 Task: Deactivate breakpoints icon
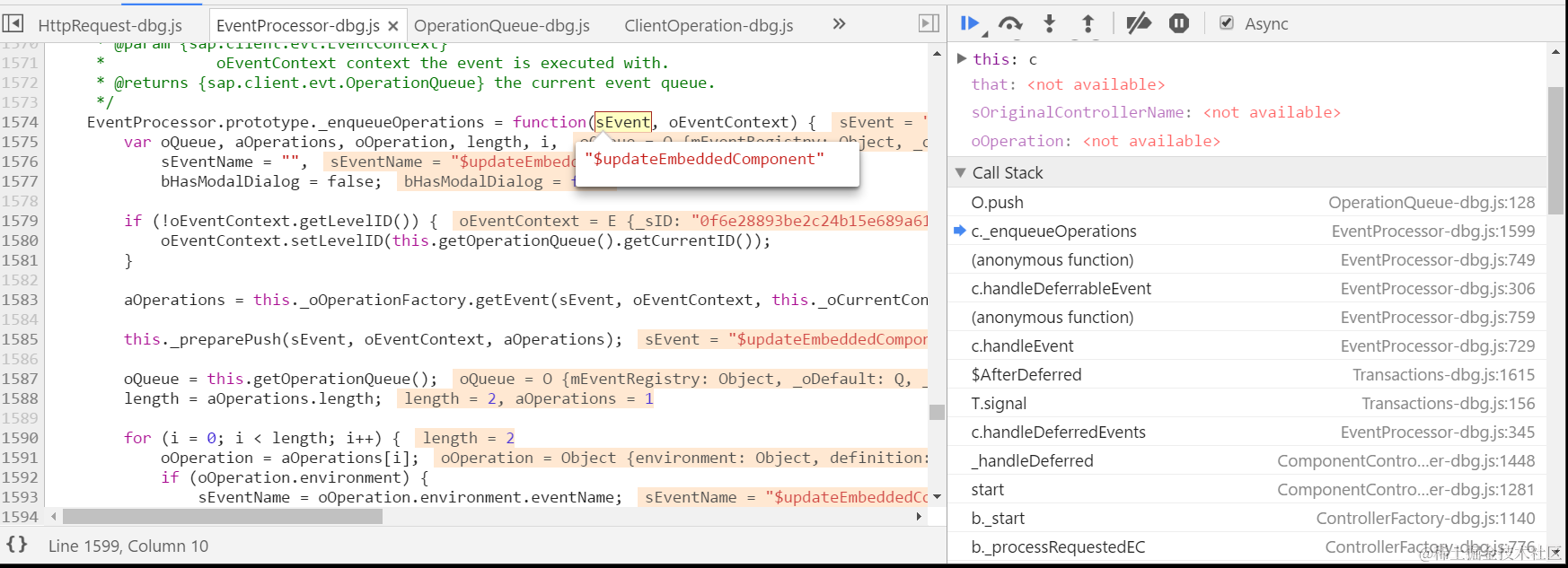click(x=1139, y=24)
